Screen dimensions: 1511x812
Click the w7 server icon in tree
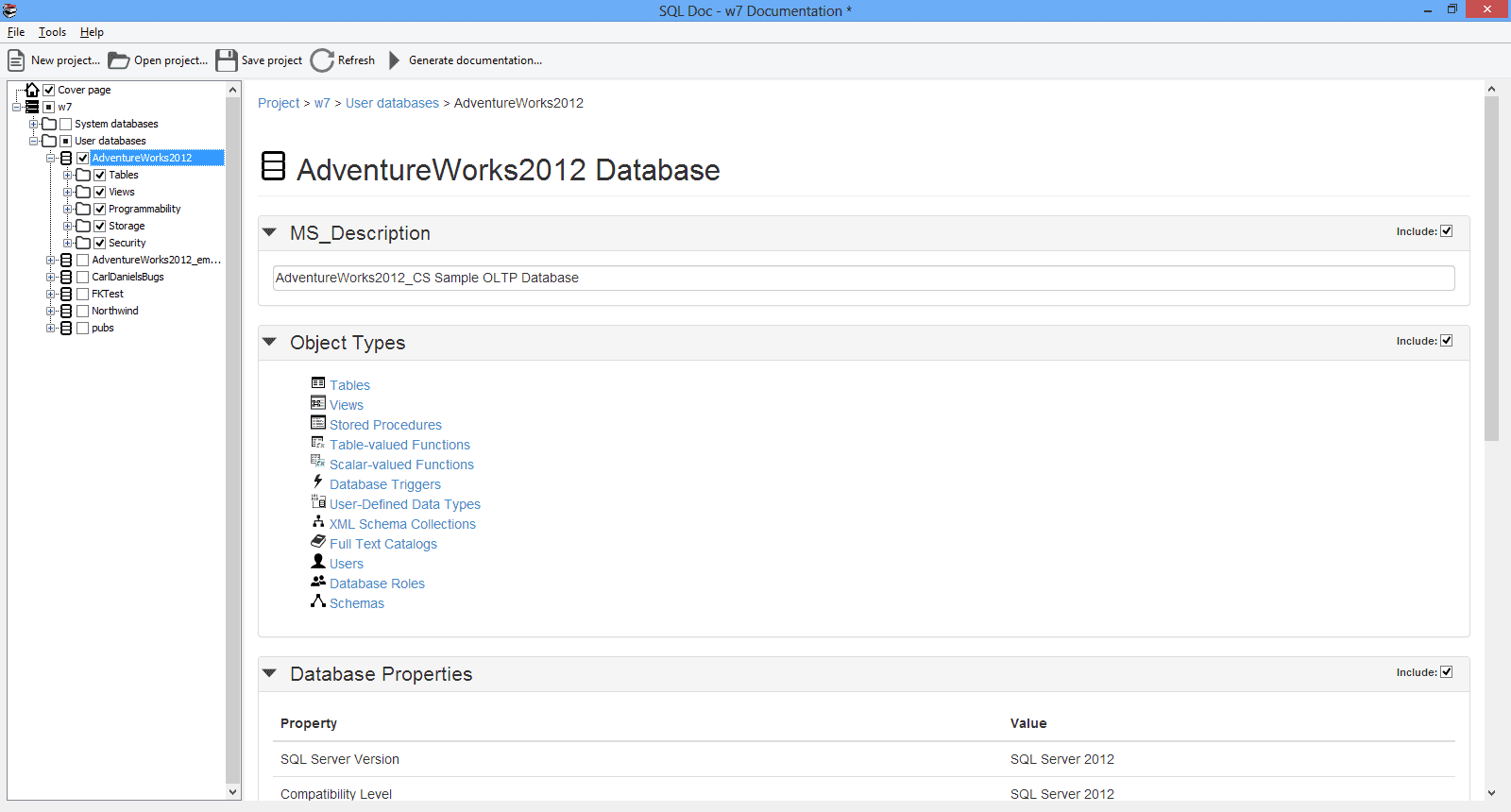click(32, 107)
